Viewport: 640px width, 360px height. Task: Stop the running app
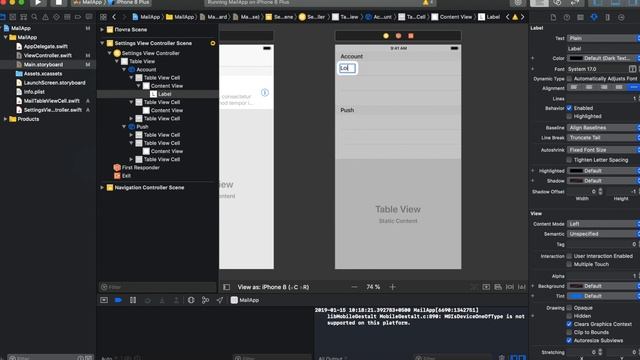(x=59, y=2)
